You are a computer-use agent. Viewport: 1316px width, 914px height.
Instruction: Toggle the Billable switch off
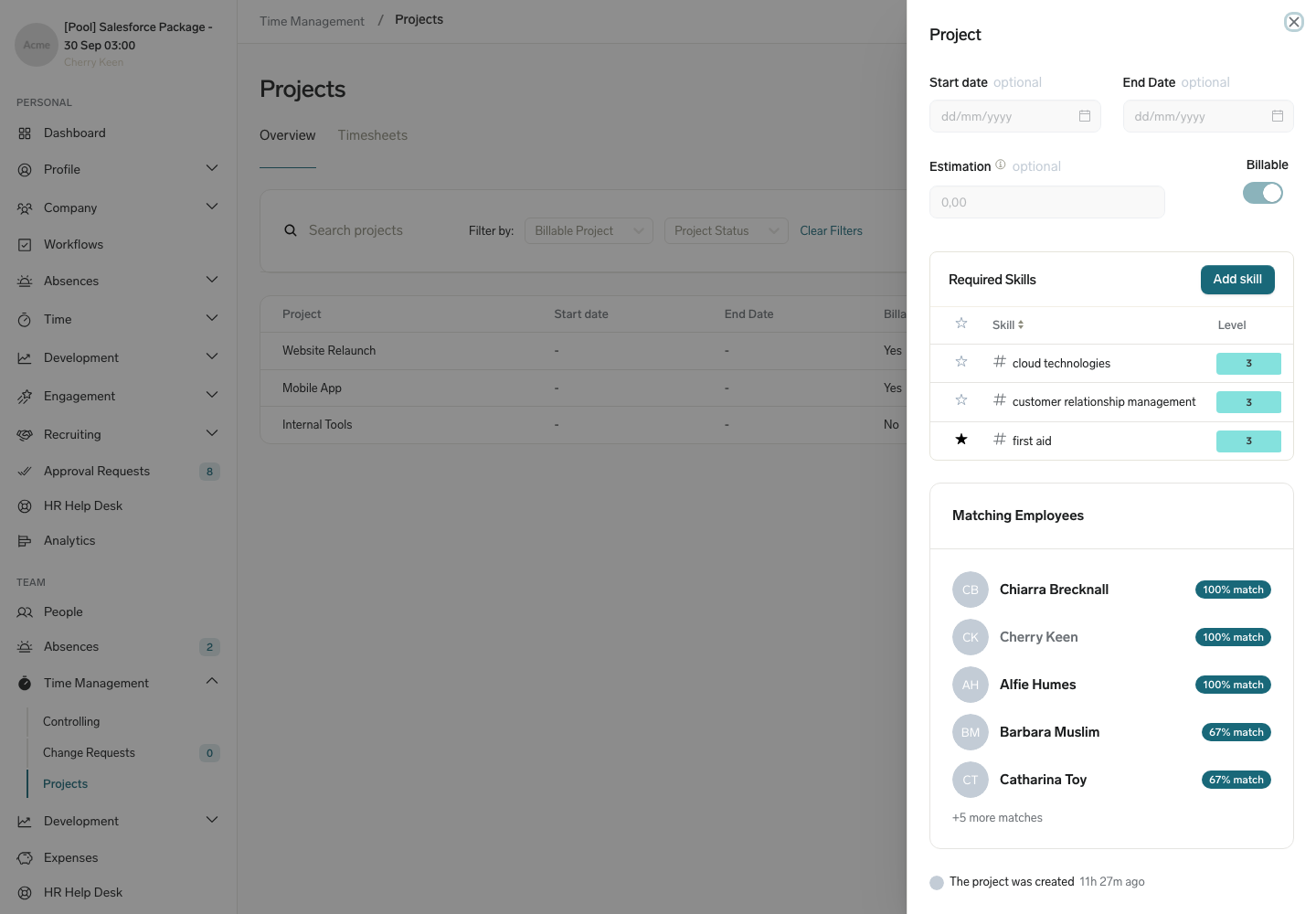coord(1263,193)
